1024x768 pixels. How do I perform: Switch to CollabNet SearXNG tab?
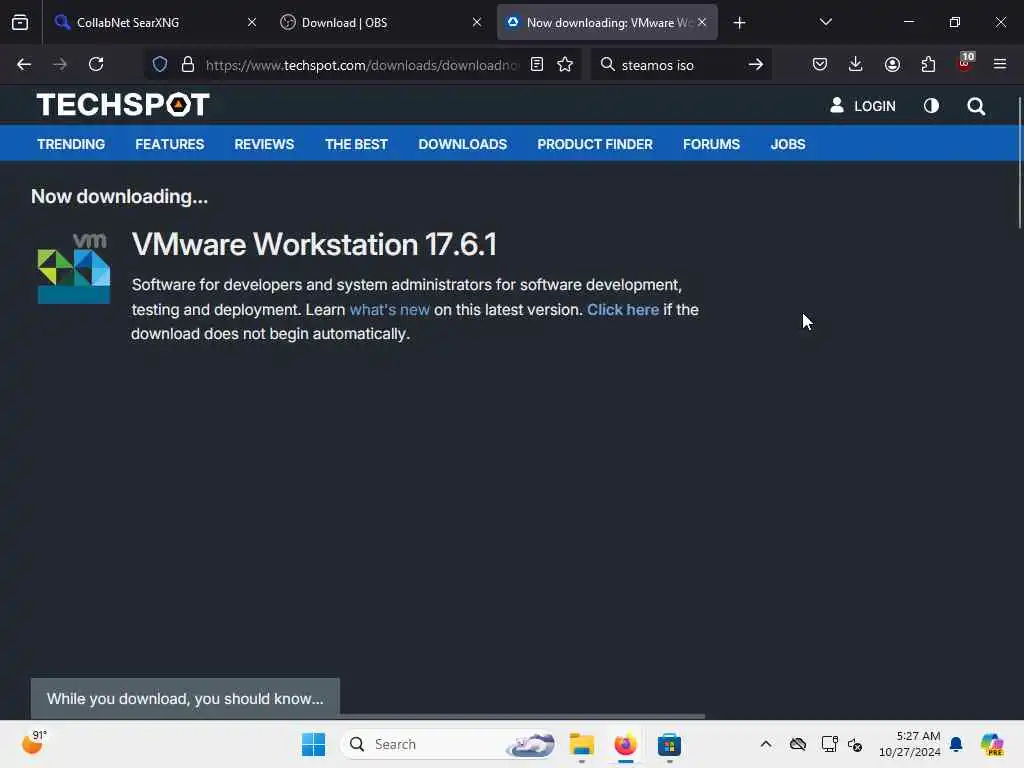point(155,23)
